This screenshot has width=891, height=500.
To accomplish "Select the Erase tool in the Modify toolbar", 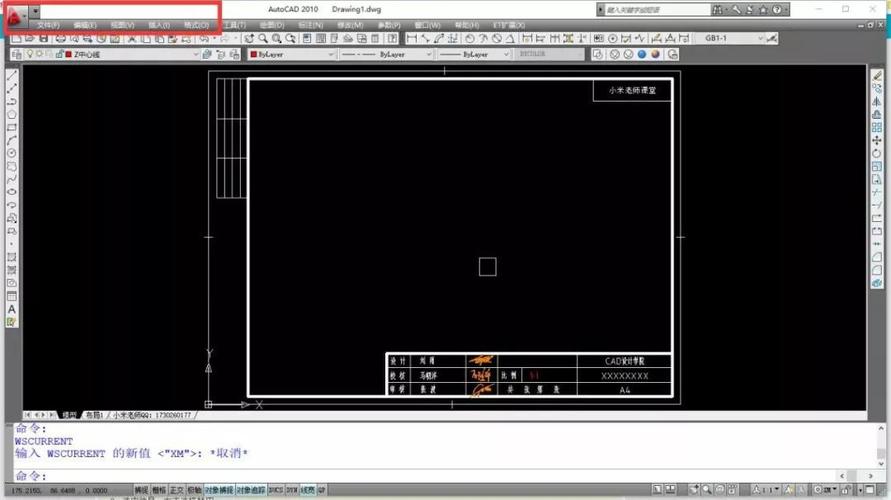I will coord(877,76).
